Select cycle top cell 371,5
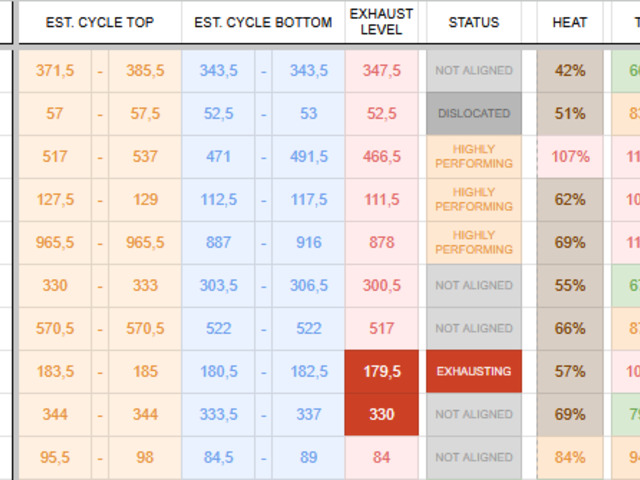640x480 pixels. (x=55, y=71)
